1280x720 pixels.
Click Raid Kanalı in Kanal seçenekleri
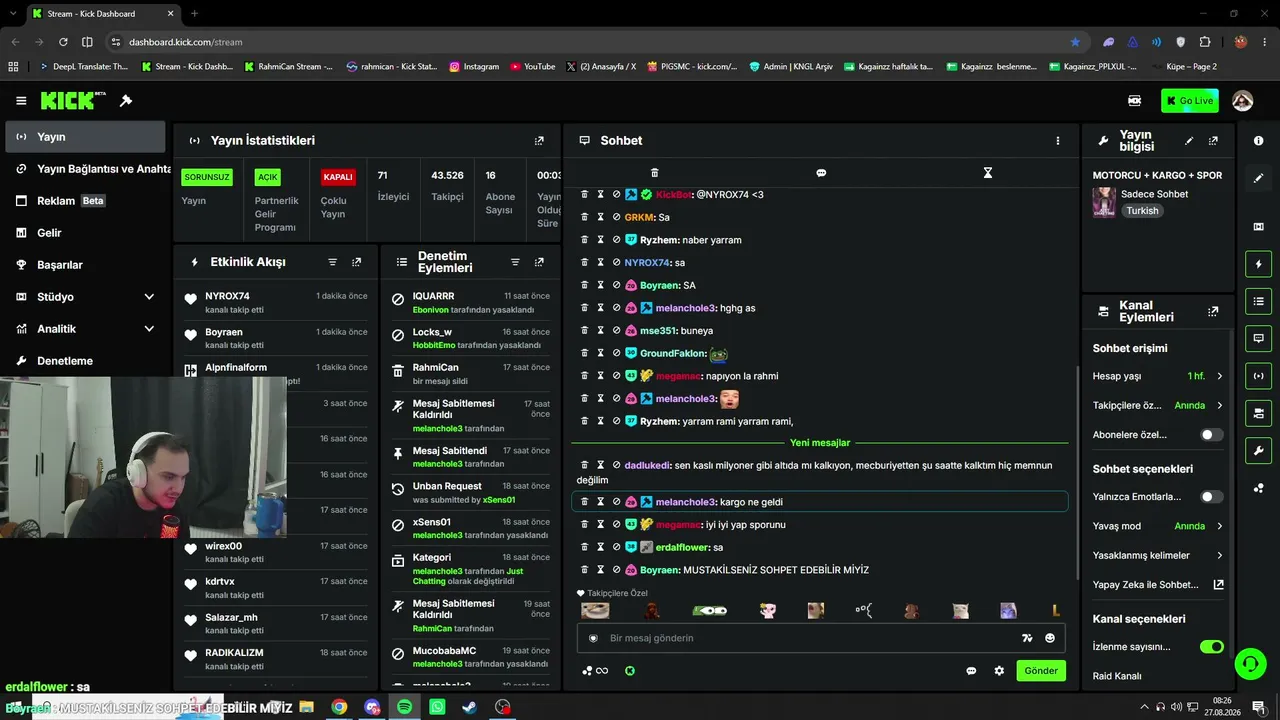(x=1117, y=676)
